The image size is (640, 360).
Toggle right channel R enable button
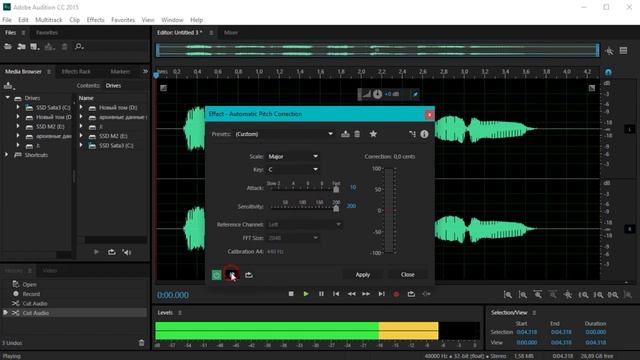pyautogui.click(x=629, y=229)
